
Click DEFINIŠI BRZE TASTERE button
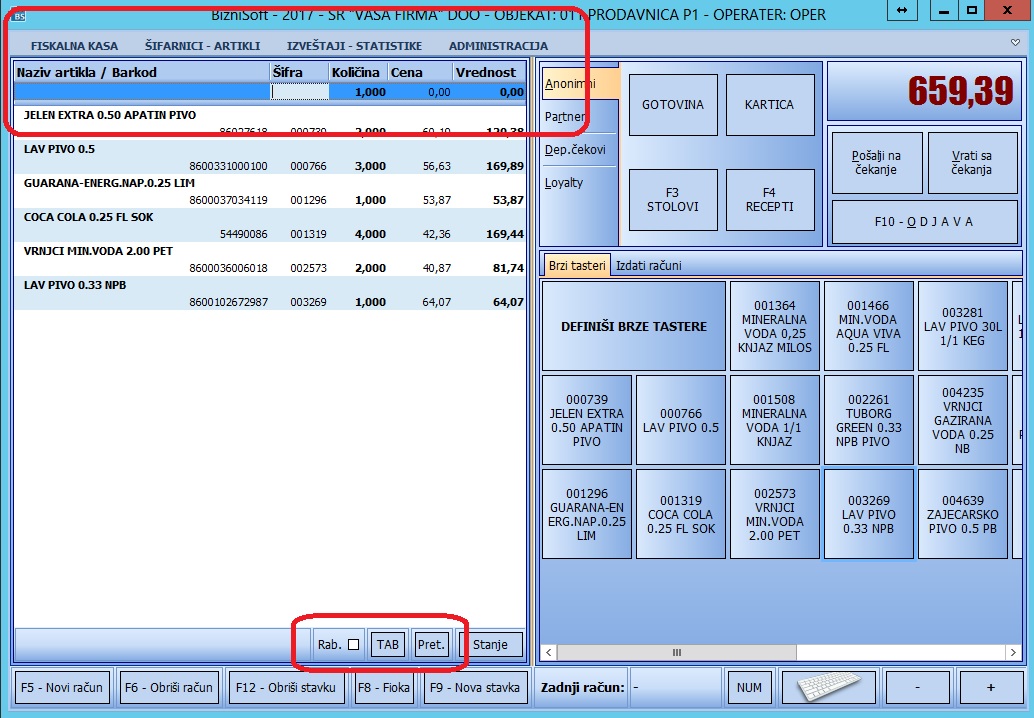[x=634, y=326]
